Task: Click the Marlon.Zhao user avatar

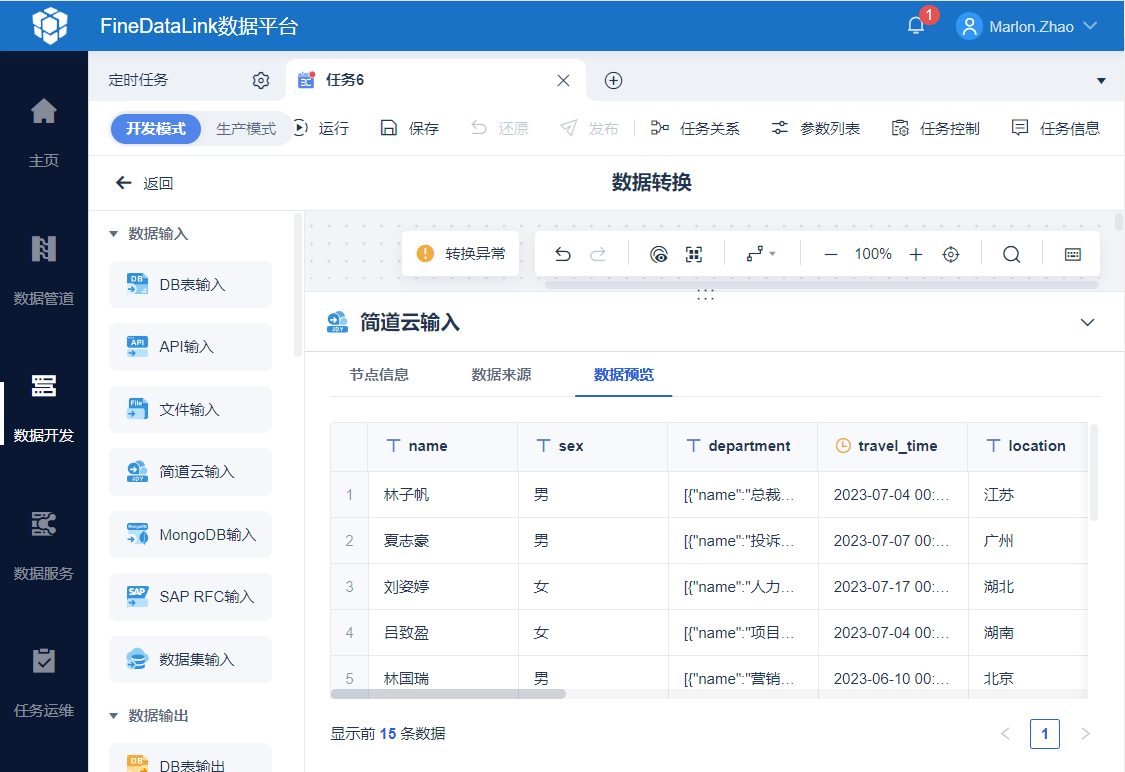Action: (x=969, y=27)
